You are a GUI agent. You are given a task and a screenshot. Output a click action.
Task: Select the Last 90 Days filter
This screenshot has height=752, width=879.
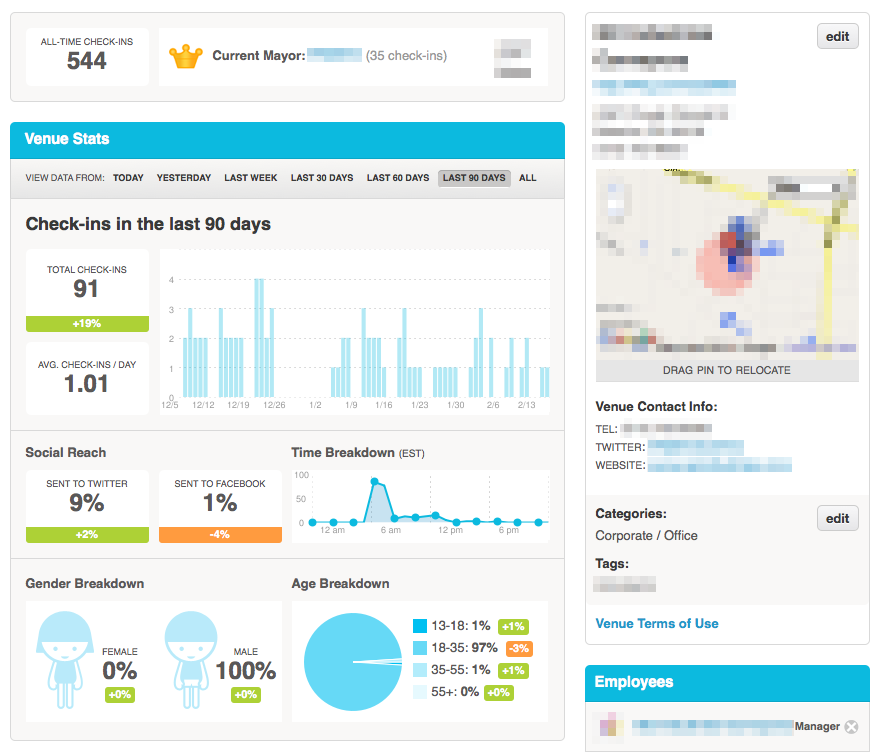[x=474, y=178]
